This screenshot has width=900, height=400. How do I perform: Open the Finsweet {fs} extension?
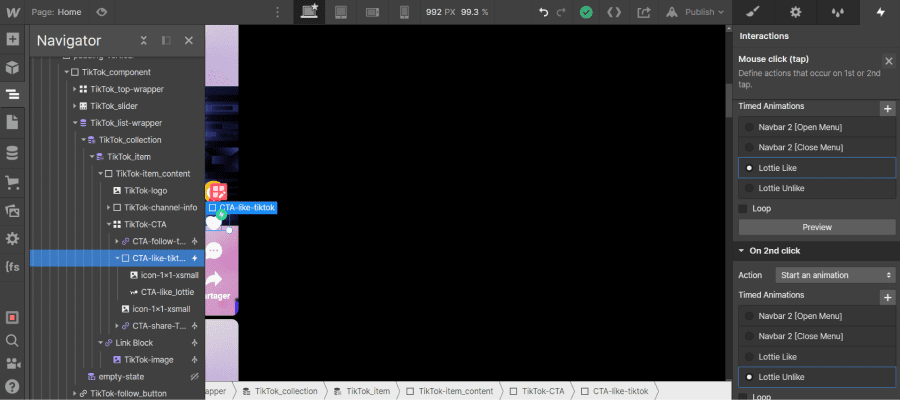12,267
